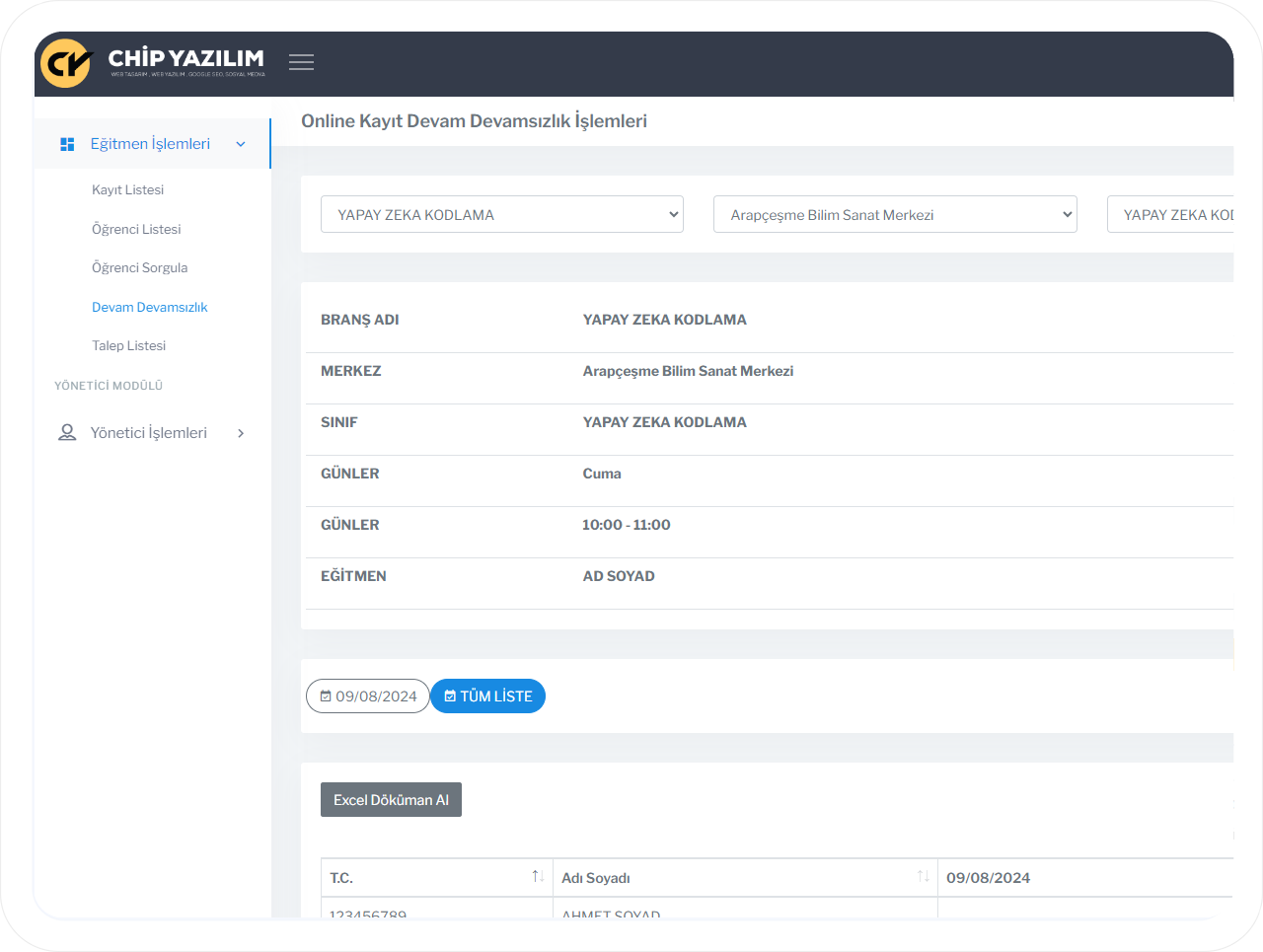Collapse the Eğitmen İşlemleri chevron
Image resolution: width=1263 pixels, height=952 pixels.
pyautogui.click(x=241, y=144)
